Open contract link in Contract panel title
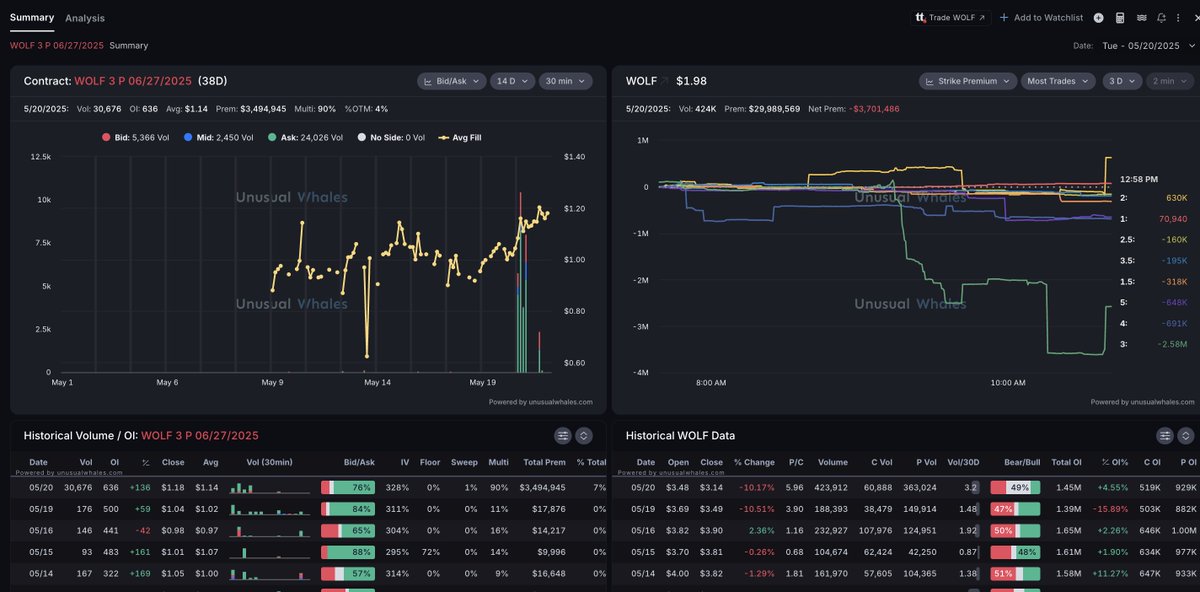 pos(133,81)
